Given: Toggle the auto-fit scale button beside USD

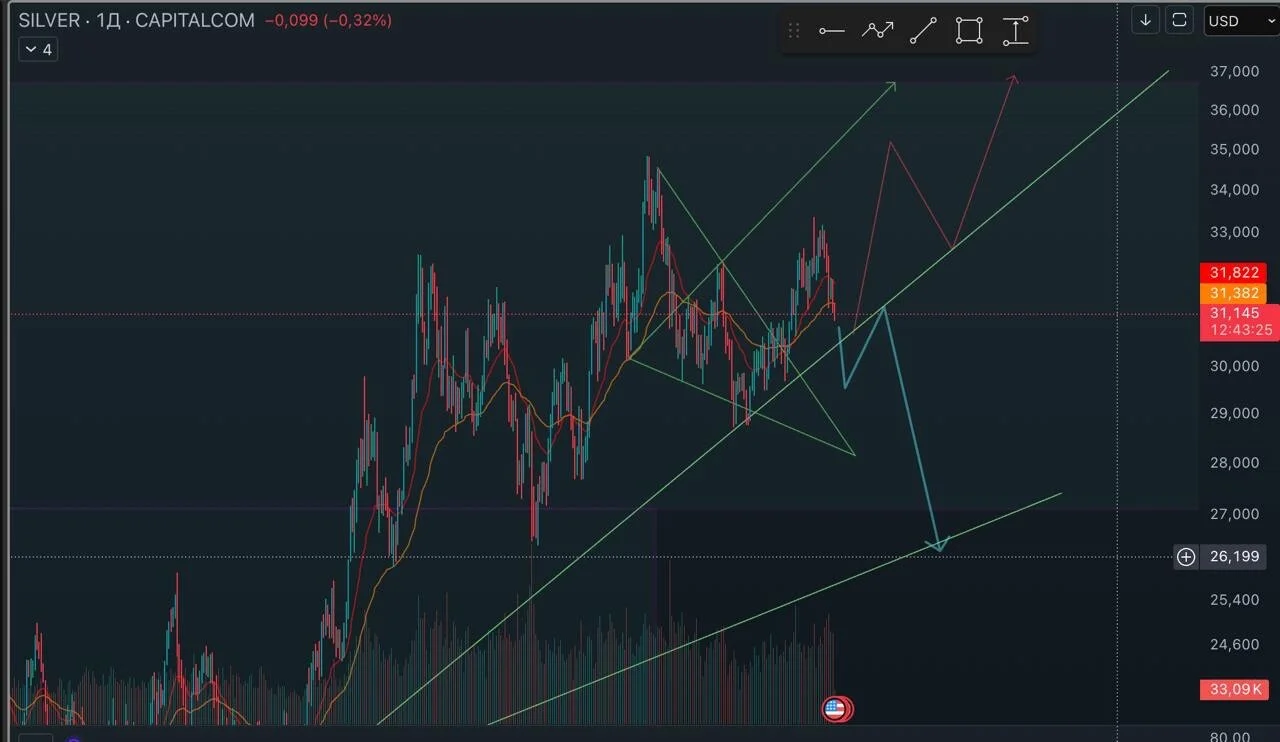Looking at the screenshot, I should (1180, 20).
